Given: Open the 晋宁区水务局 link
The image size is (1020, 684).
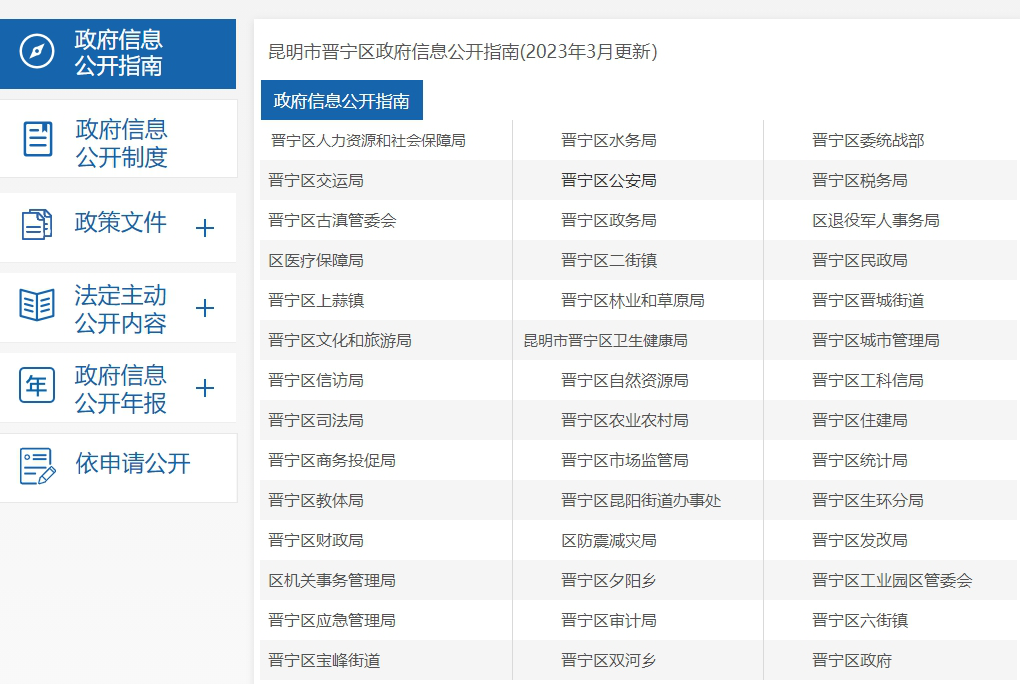Looking at the screenshot, I should [x=609, y=141].
